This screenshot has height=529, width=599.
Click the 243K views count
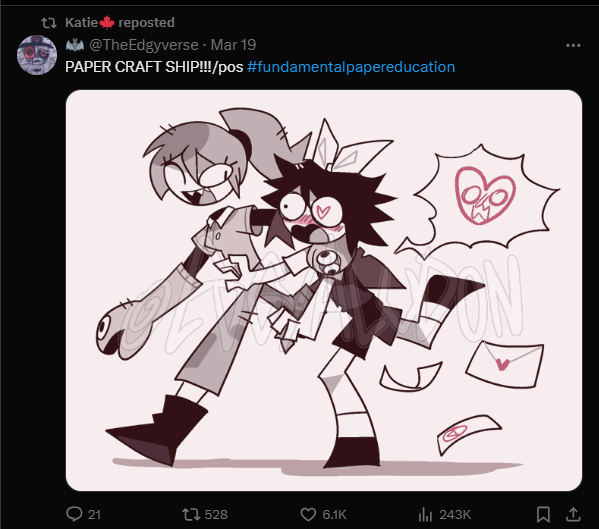[x=455, y=514]
